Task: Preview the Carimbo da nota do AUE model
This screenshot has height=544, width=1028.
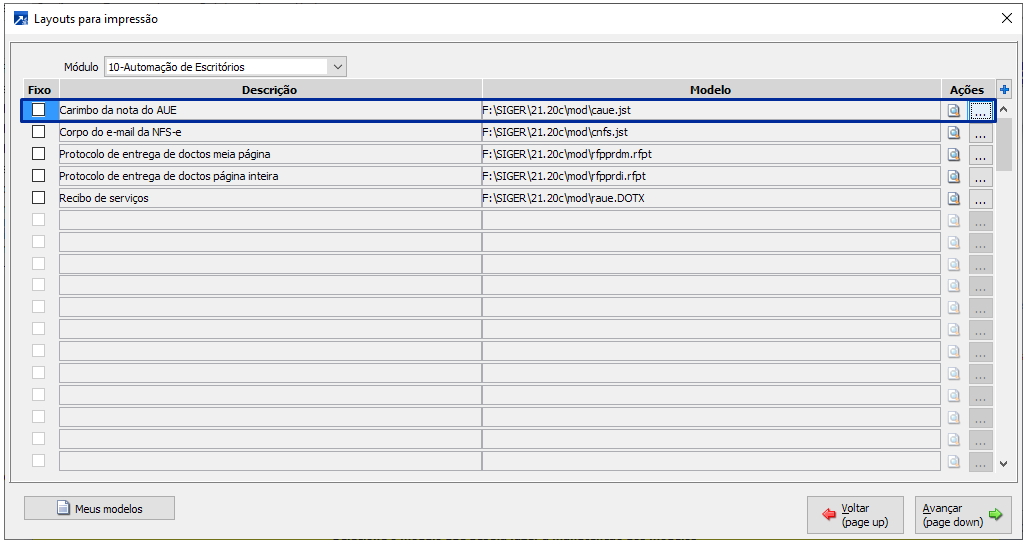Action: 954,111
